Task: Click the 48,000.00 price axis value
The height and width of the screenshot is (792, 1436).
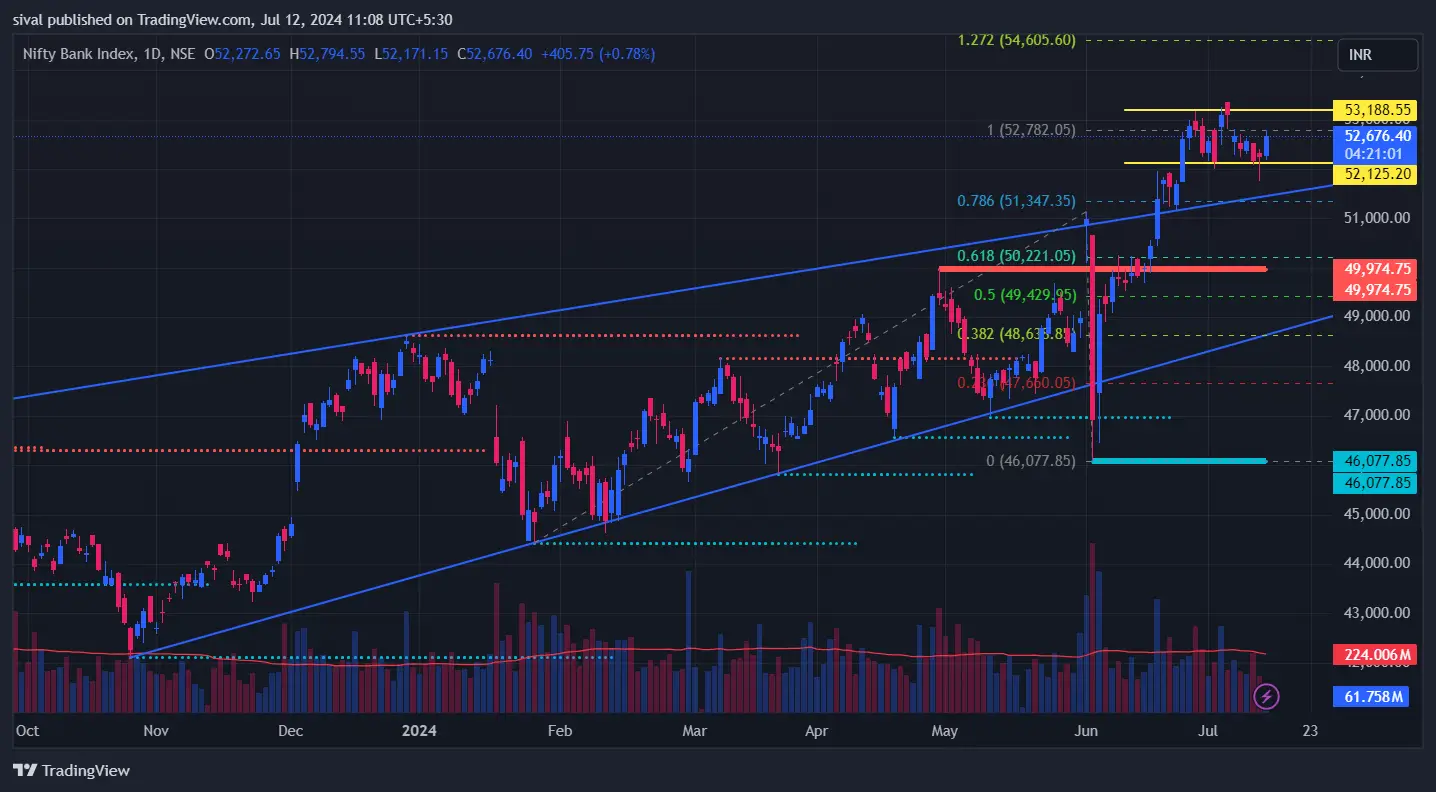Action: pyautogui.click(x=1377, y=365)
